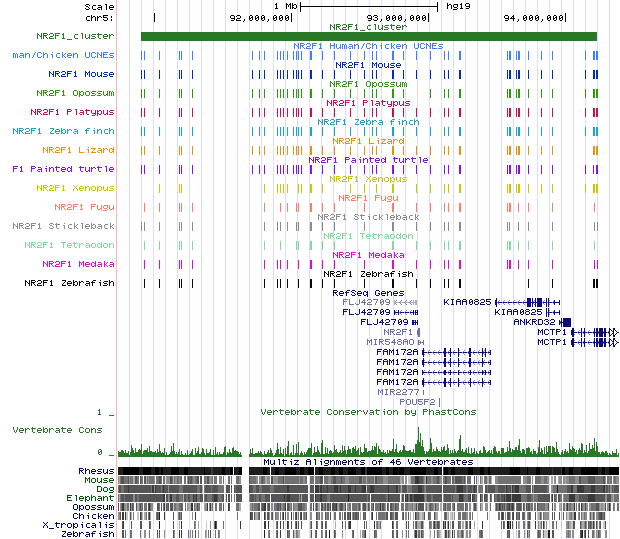Select the X_tropicalis alignment row label
This screenshot has width=620, height=539.
(x=78, y=524)
